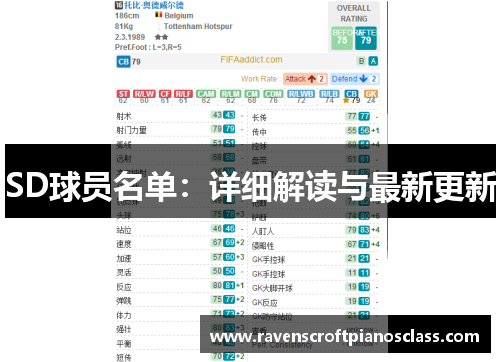Click the 长传 stat label
The image size is (500, 362).
[259, 117]
